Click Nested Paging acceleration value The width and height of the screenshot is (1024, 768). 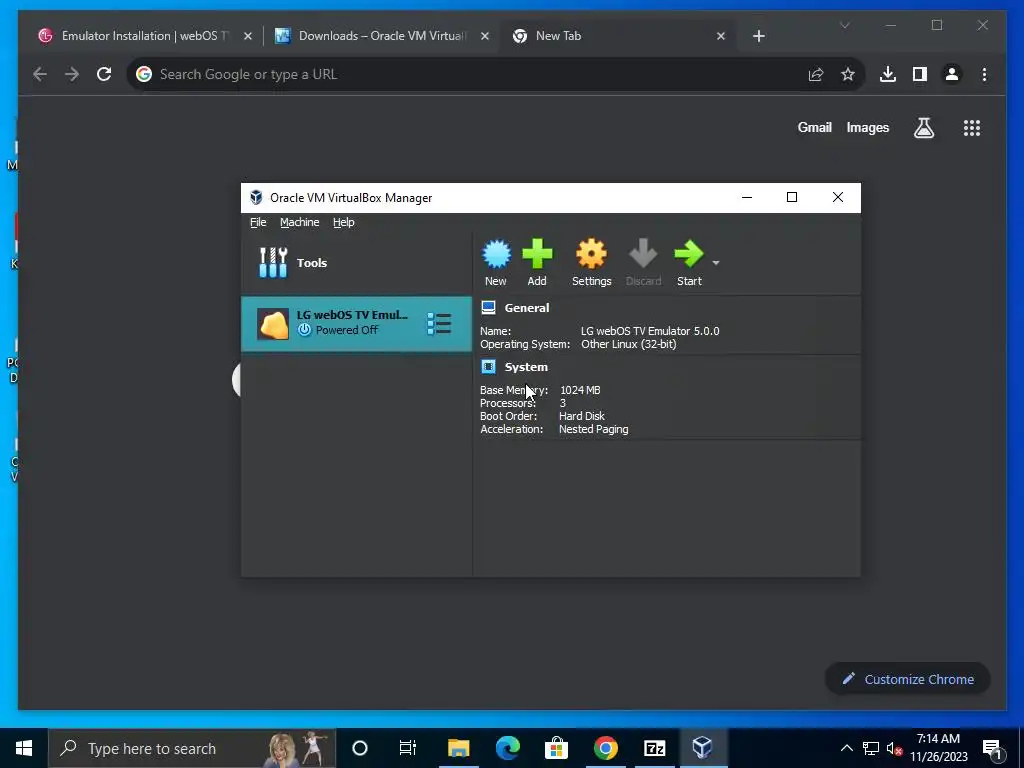click(x=593, y=429)
